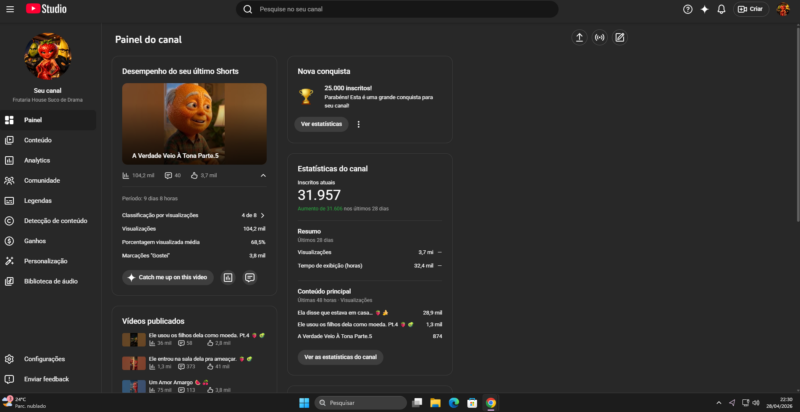
Task: Click the channel profile picture in sidebar
Action: coord(47,56)
